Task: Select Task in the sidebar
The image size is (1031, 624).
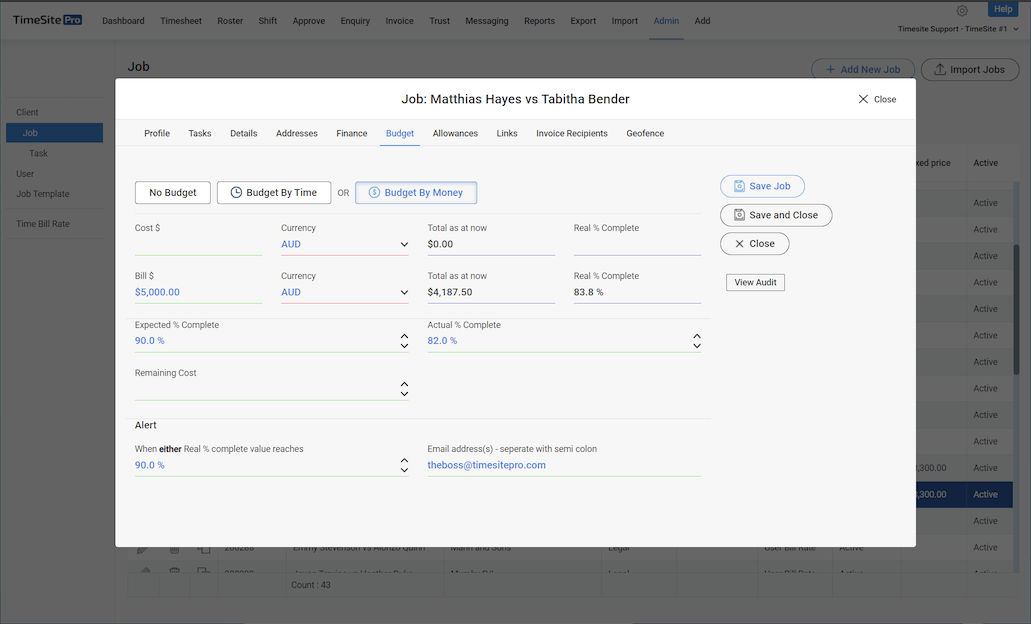Action: [38, 153]
